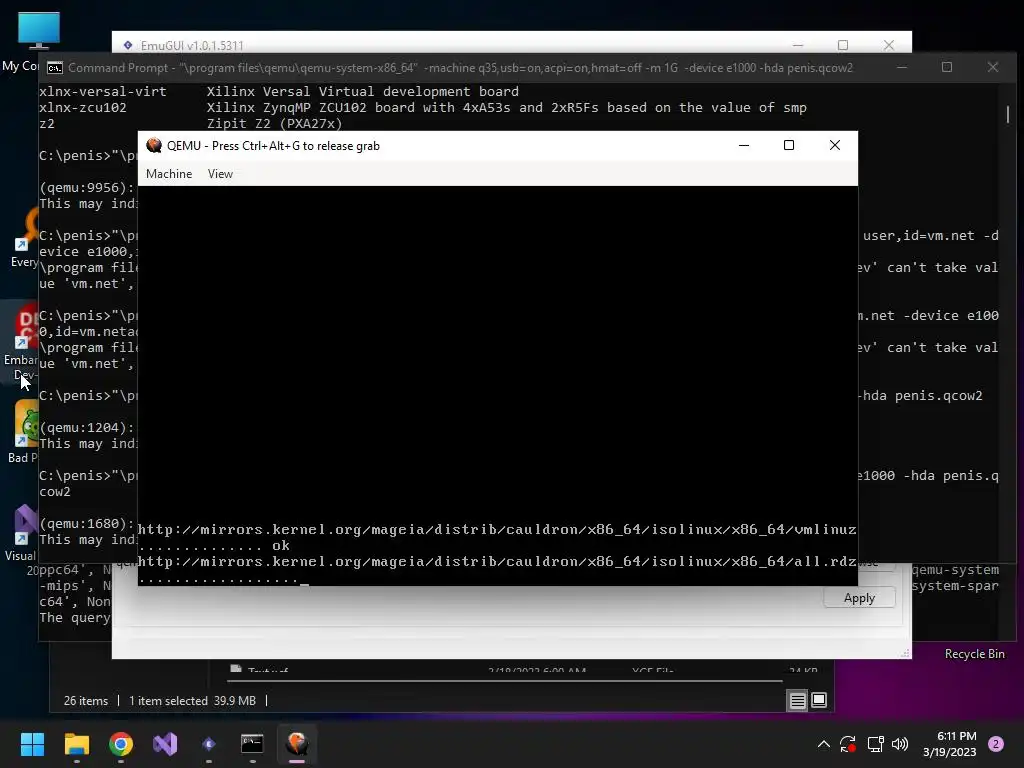Click the Apply button in EmuGUI
This screenshot has width=1024, height=768.
(x=859, y=598)
